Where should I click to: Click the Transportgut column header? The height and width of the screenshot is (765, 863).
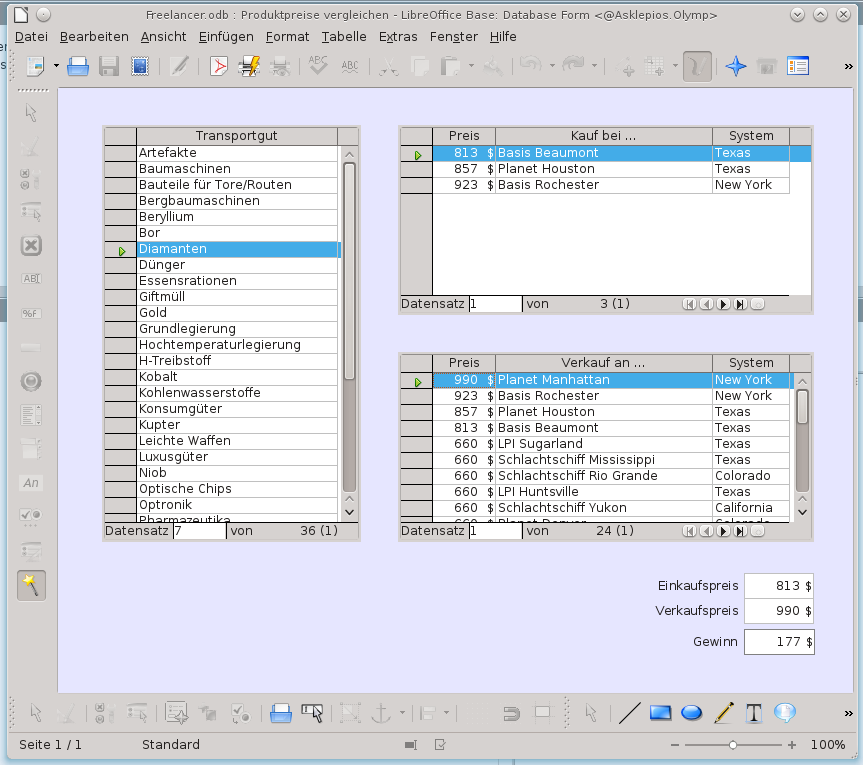point(237,136)
